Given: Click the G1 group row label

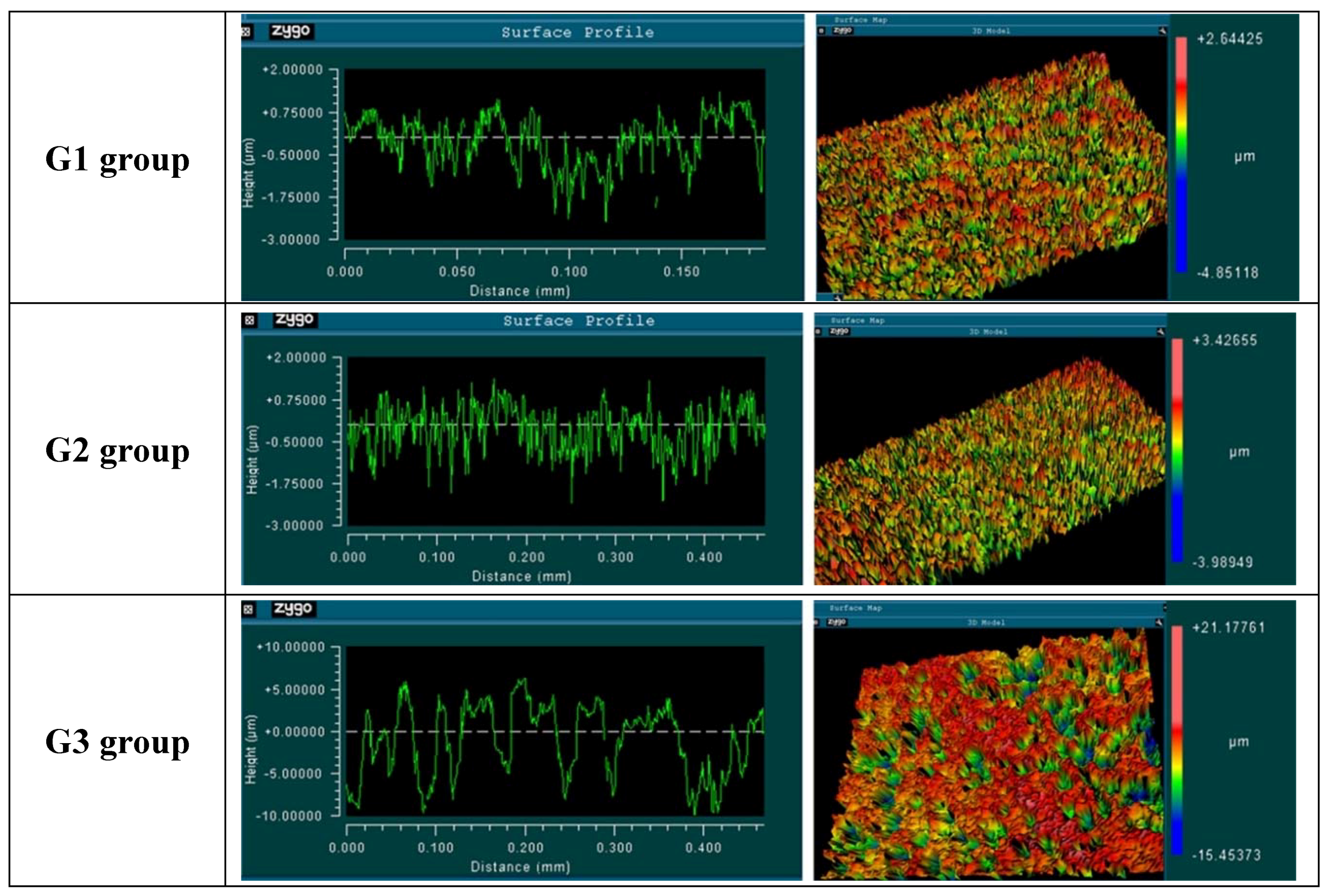Looking at the screenshot, I should (x=117, y=159).
